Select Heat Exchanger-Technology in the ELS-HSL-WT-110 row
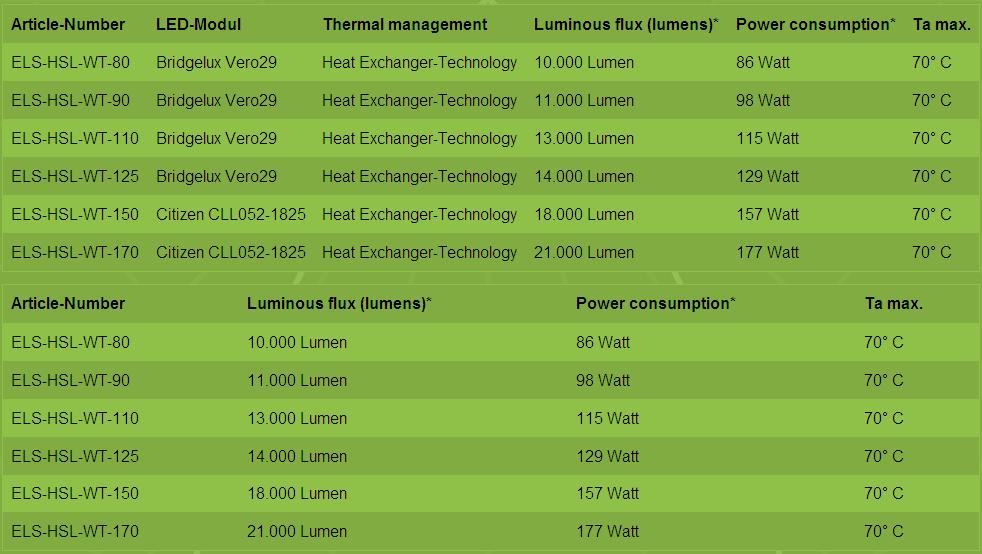 (x=419, y=138)
